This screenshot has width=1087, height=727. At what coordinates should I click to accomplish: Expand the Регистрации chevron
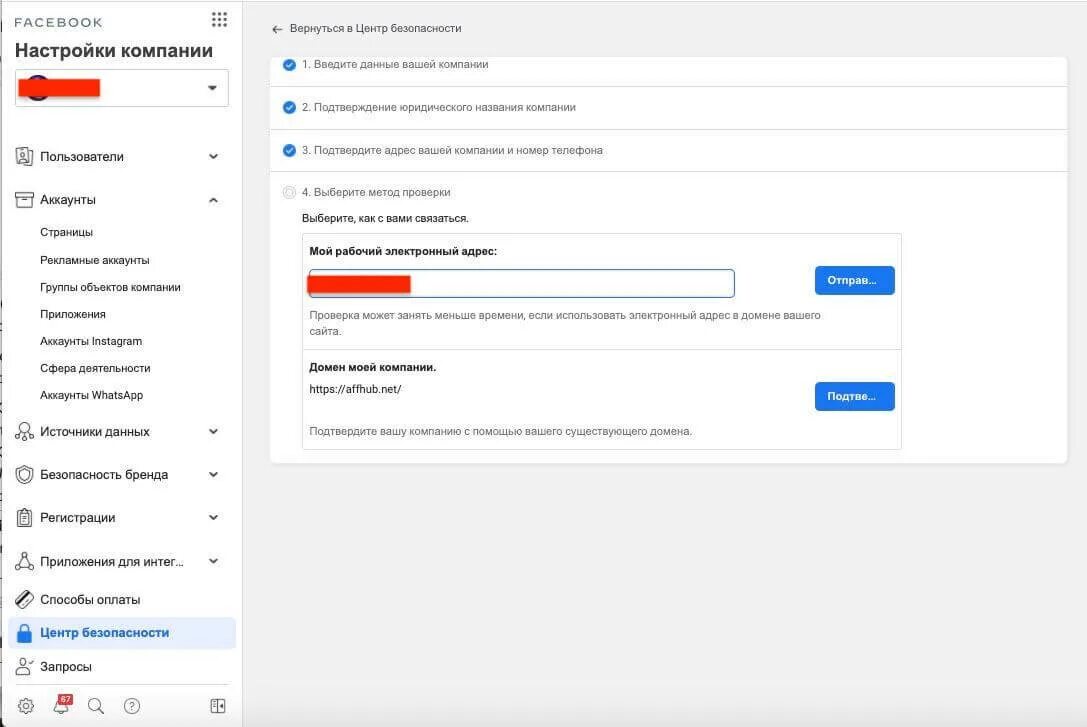[x=214, y=518]
